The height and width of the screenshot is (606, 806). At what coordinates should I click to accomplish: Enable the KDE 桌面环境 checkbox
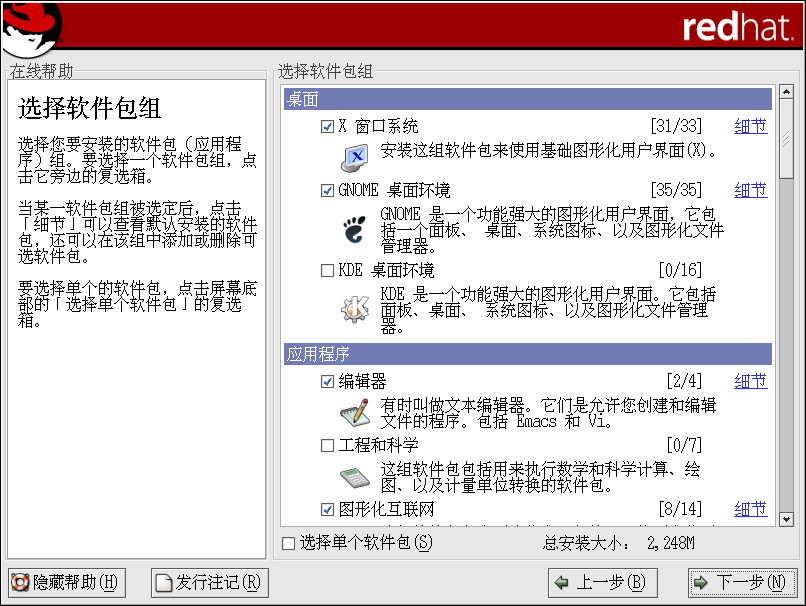click(x=327, y=270)
